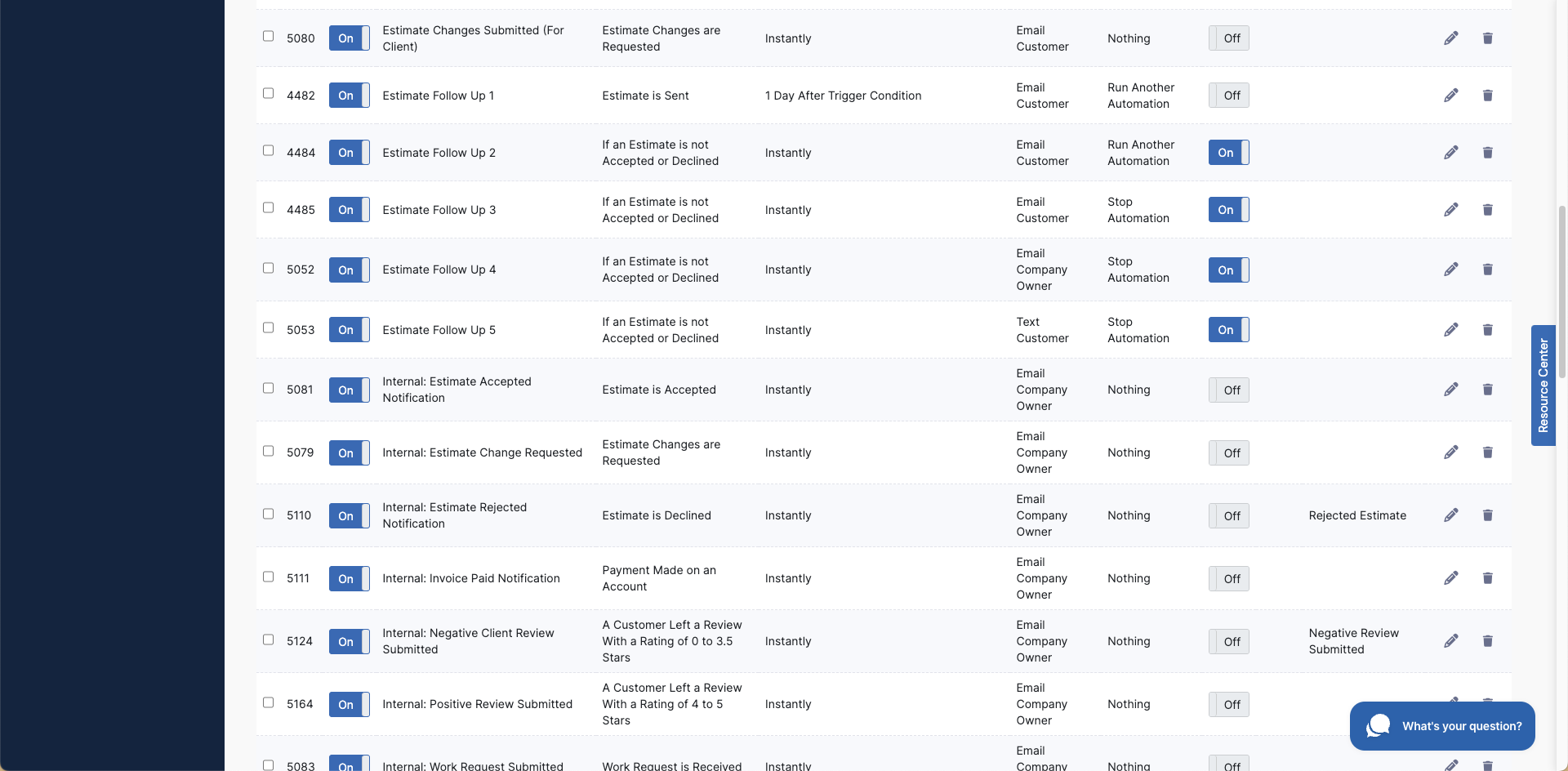The width and height of the screenshot is (1568, 771).
Task: Click the Text Customer action in row 5053
Action: (1042, 330)
